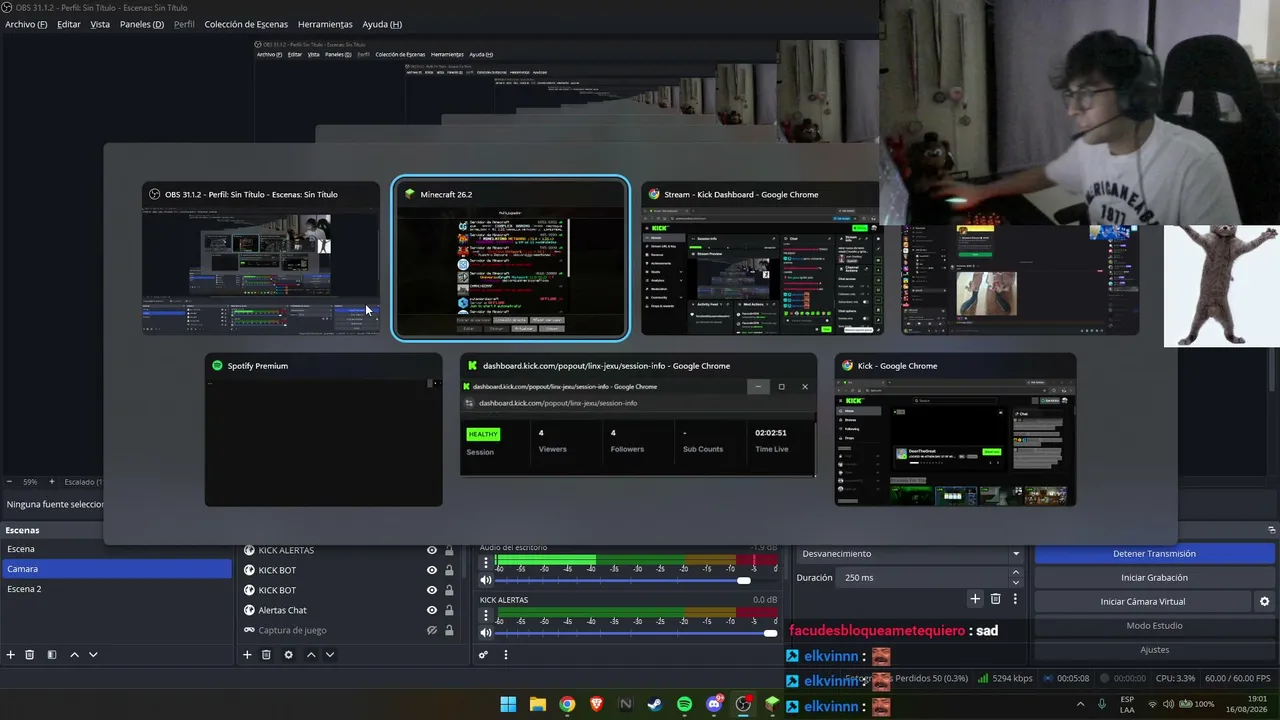Remove the selected source with trash icon

tap(266, 655)
